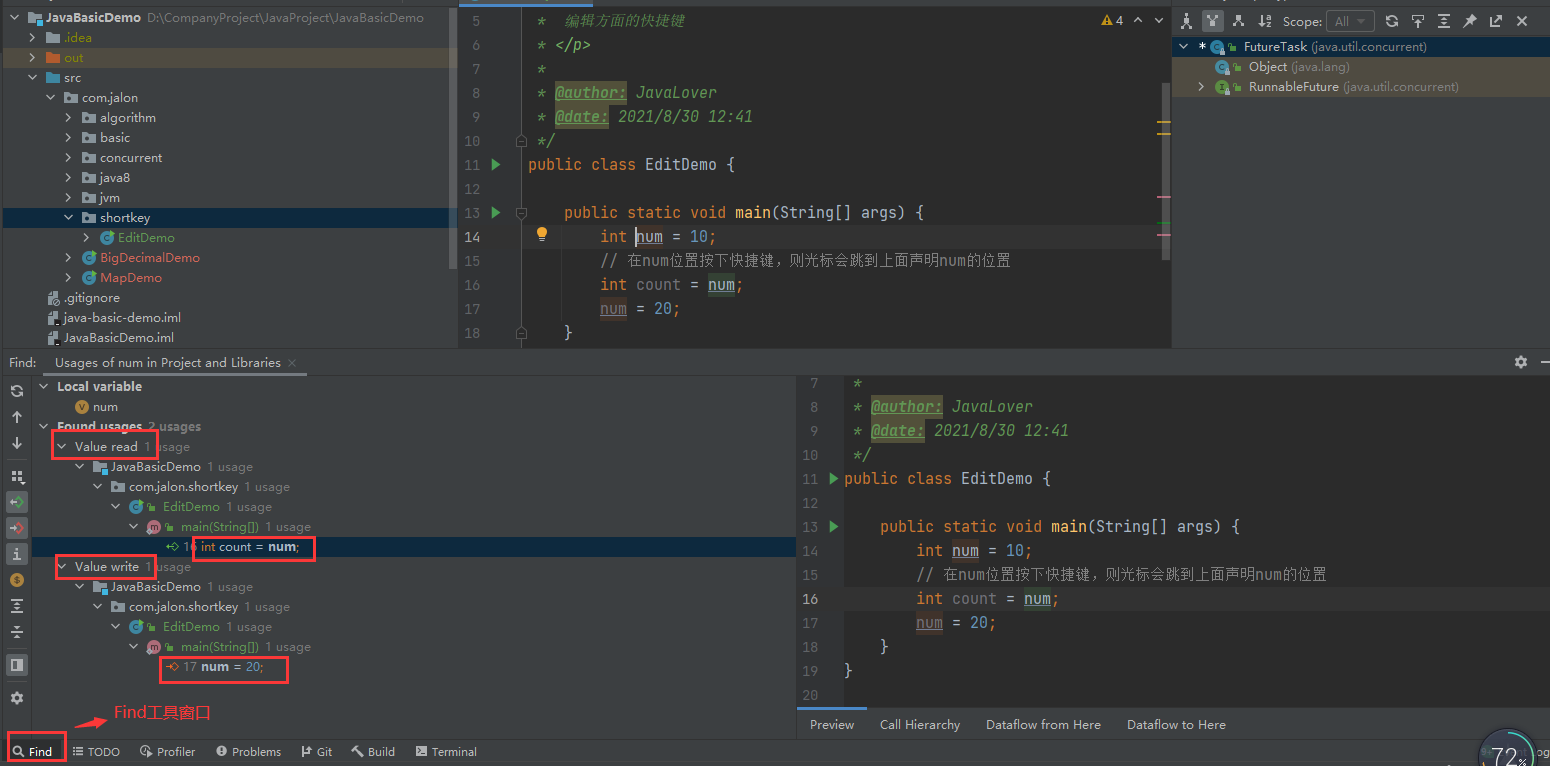Click the editor vertical scrollbar
Viewport: 1550px width, 766px height.
coord(1165,170)
